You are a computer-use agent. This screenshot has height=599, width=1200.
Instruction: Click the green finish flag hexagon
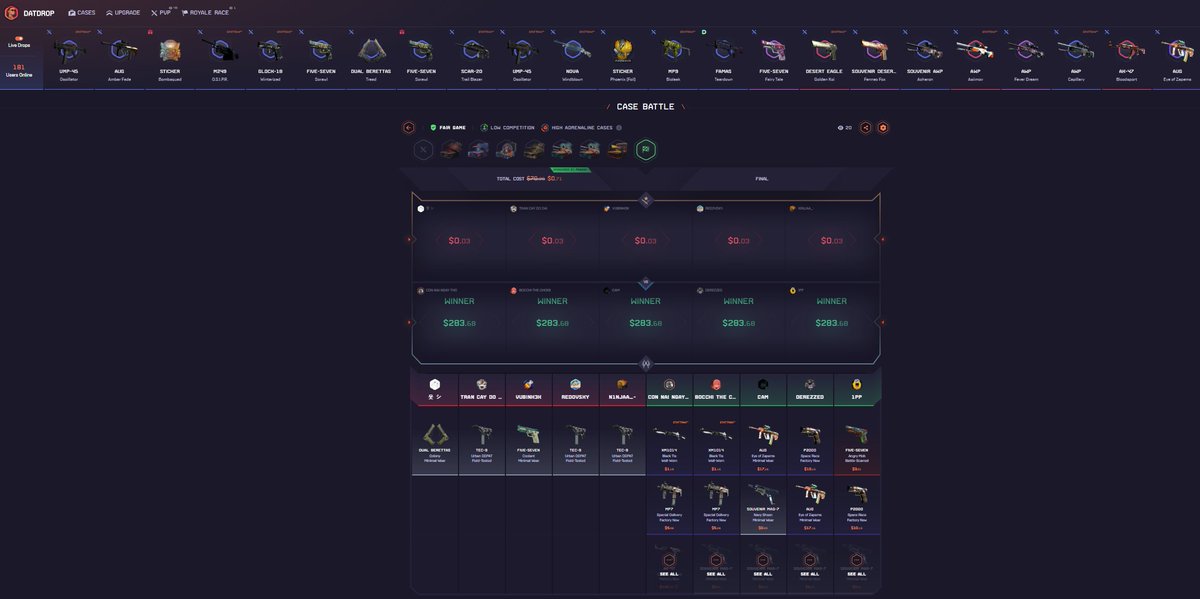pos(646,149)
